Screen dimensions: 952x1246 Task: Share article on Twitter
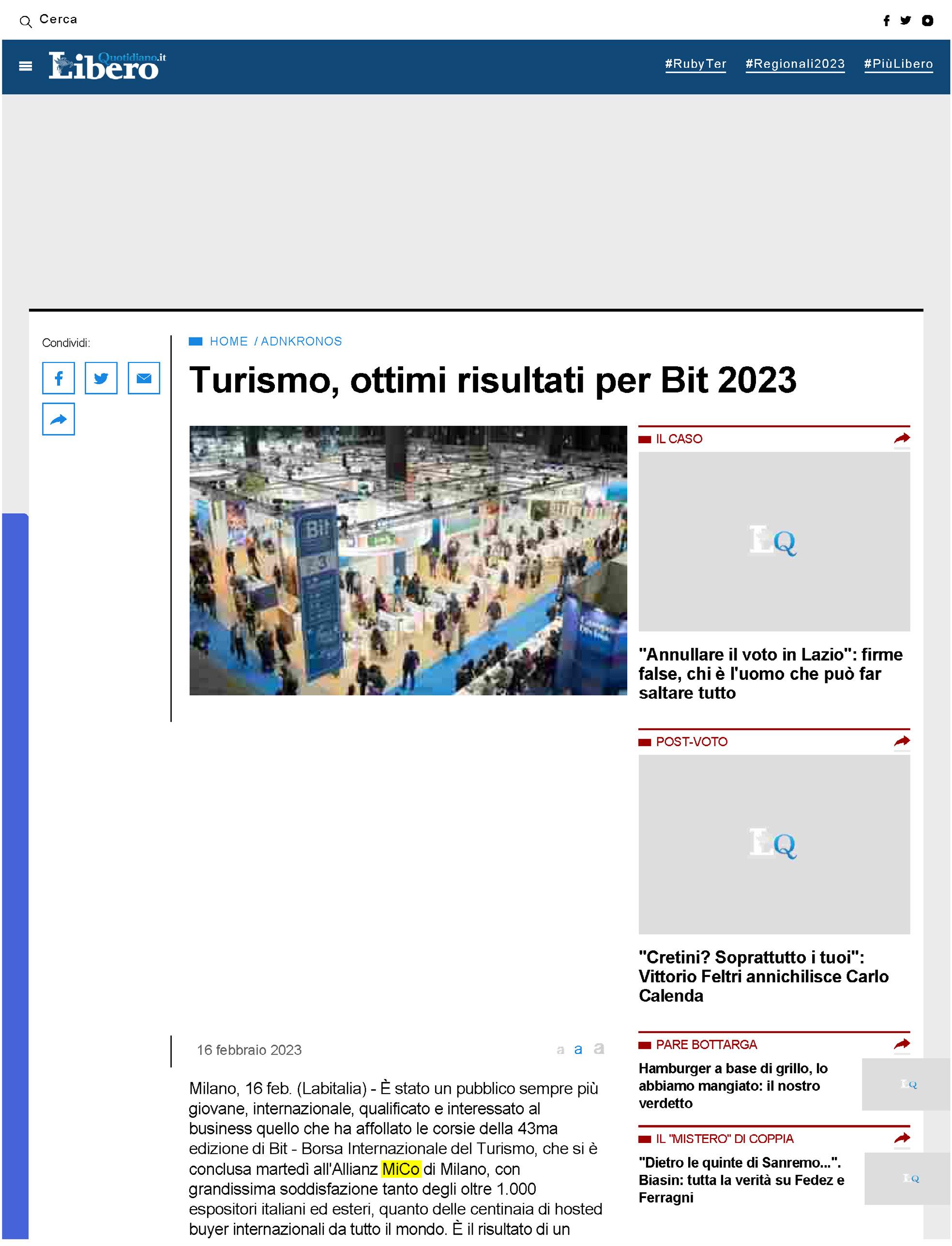tap(101, 378)
